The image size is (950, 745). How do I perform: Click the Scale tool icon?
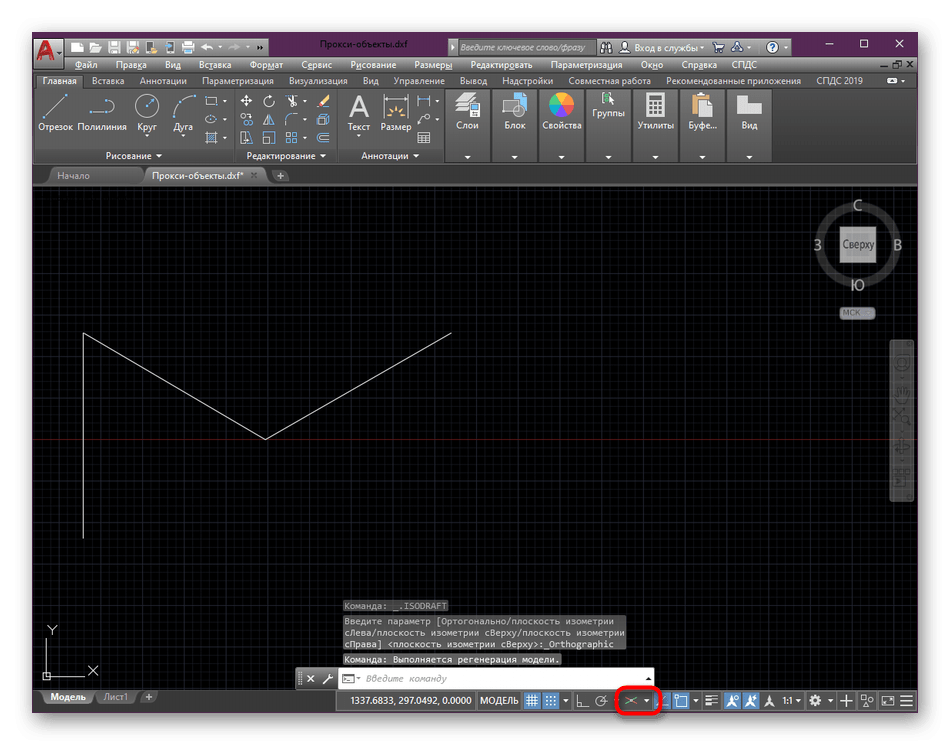point(268,137)
